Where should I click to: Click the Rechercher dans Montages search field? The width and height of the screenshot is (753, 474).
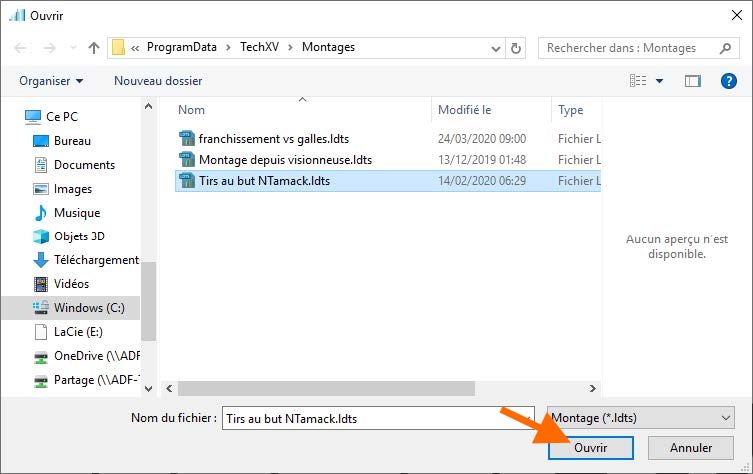630,47
